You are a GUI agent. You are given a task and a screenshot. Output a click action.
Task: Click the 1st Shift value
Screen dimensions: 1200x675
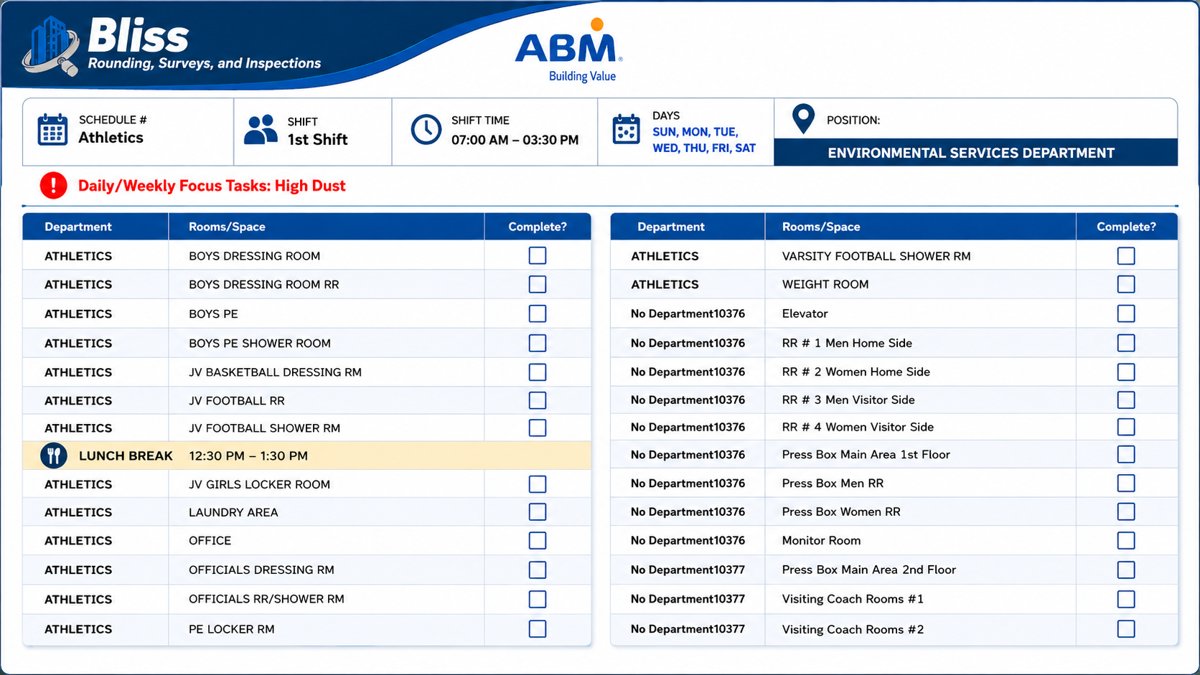point(318,140)
